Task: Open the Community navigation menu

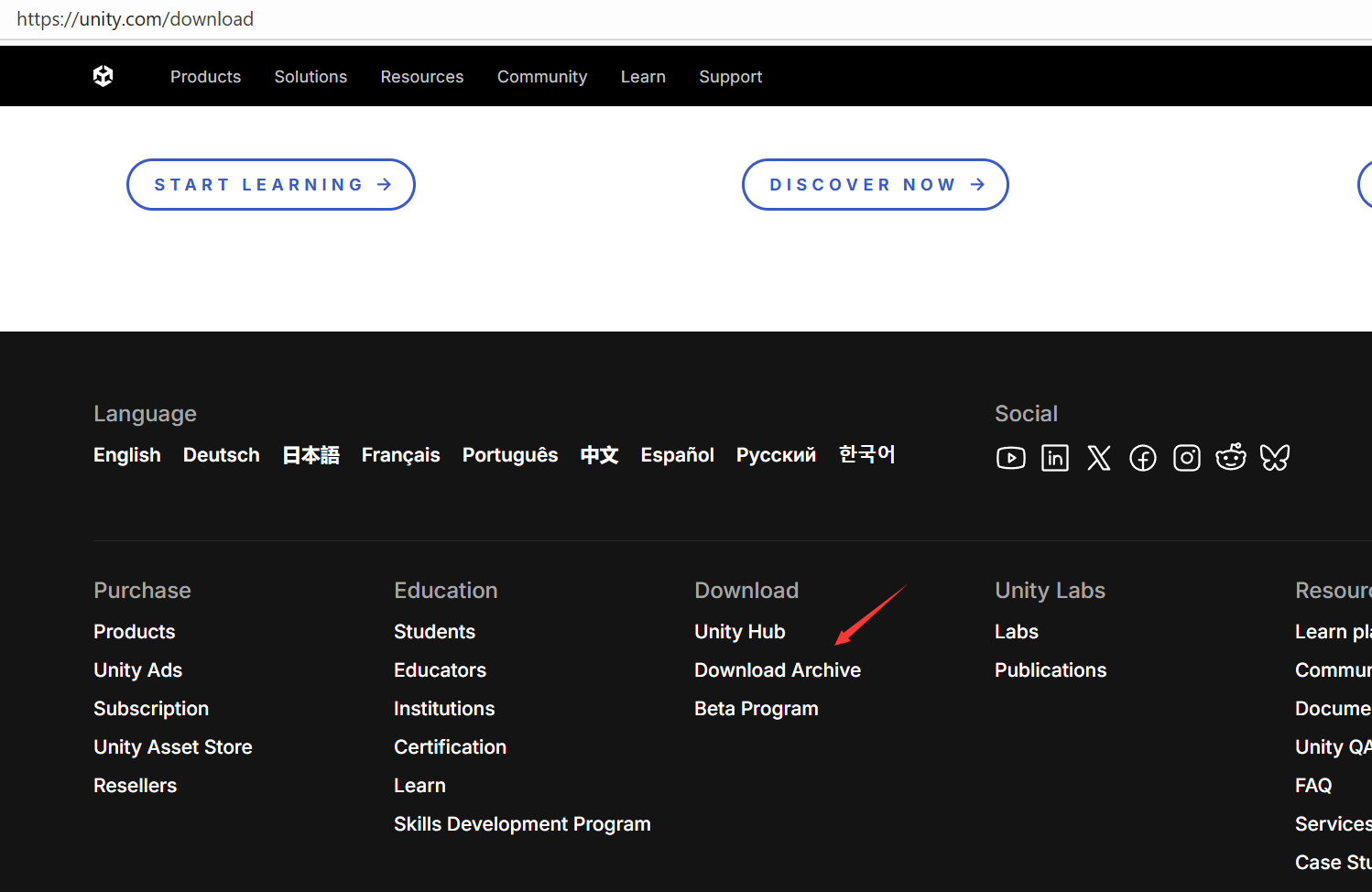Action: coord(542,77)
